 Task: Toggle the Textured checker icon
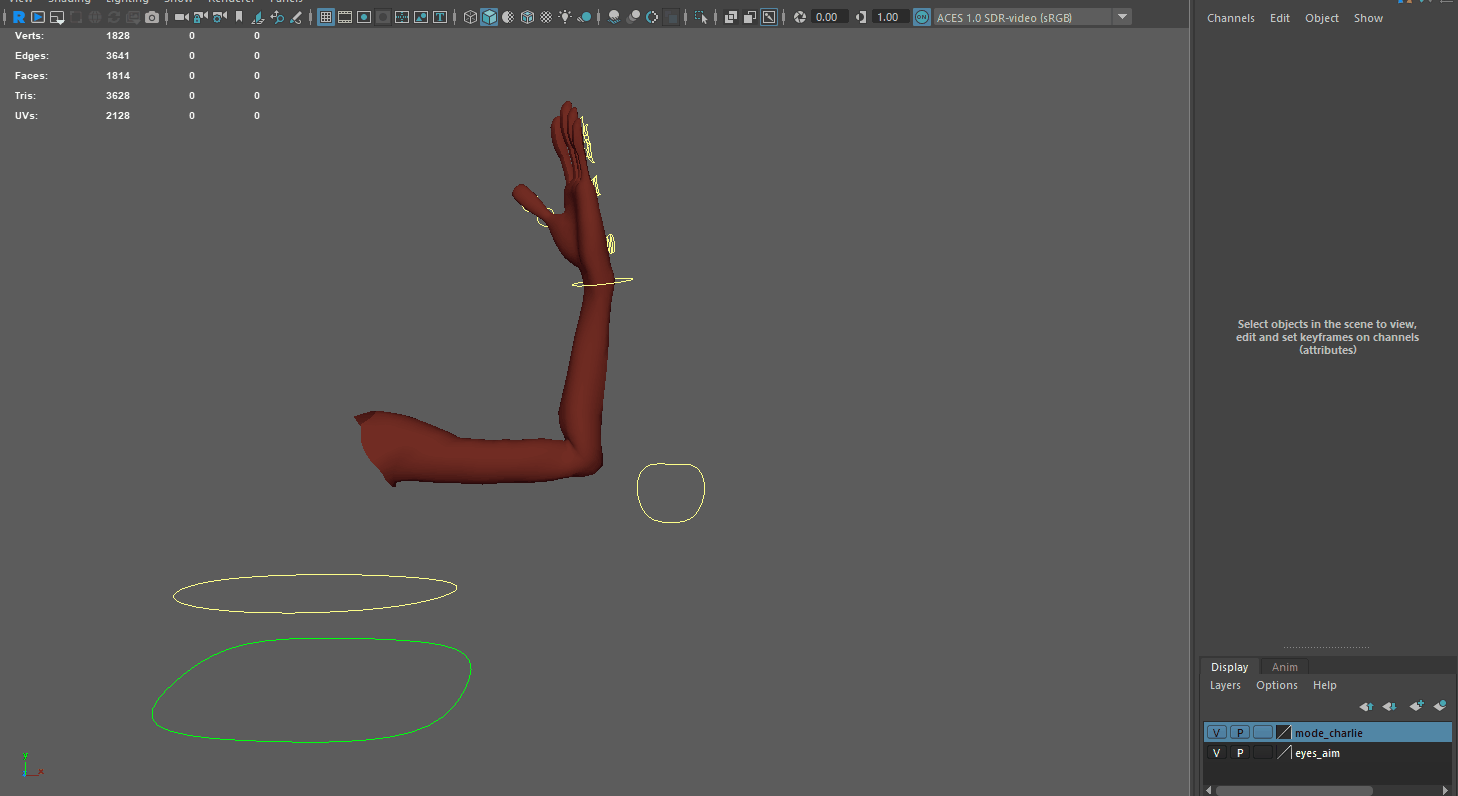coord(546,17)
